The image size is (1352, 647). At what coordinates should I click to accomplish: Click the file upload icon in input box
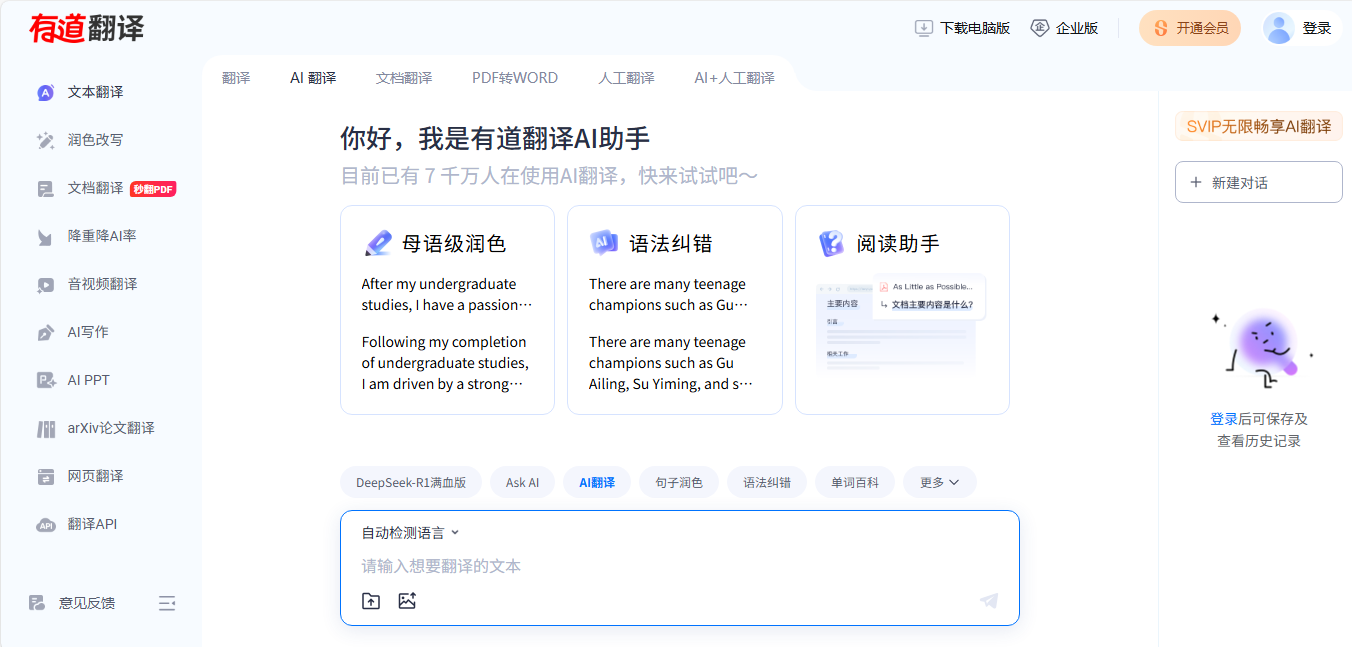click(x=371, y=601)
